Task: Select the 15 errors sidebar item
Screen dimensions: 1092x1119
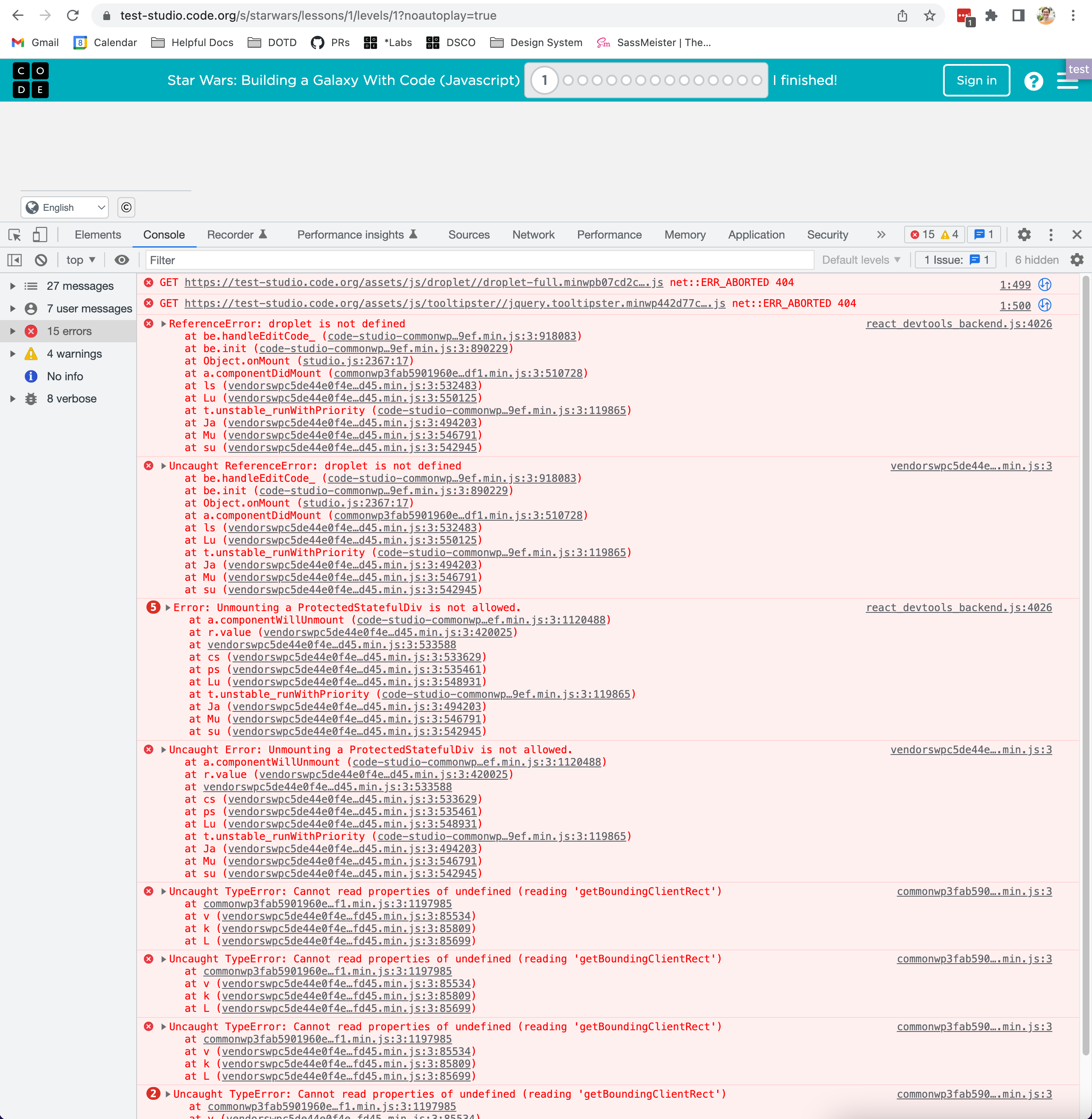Action: point(68,331)
